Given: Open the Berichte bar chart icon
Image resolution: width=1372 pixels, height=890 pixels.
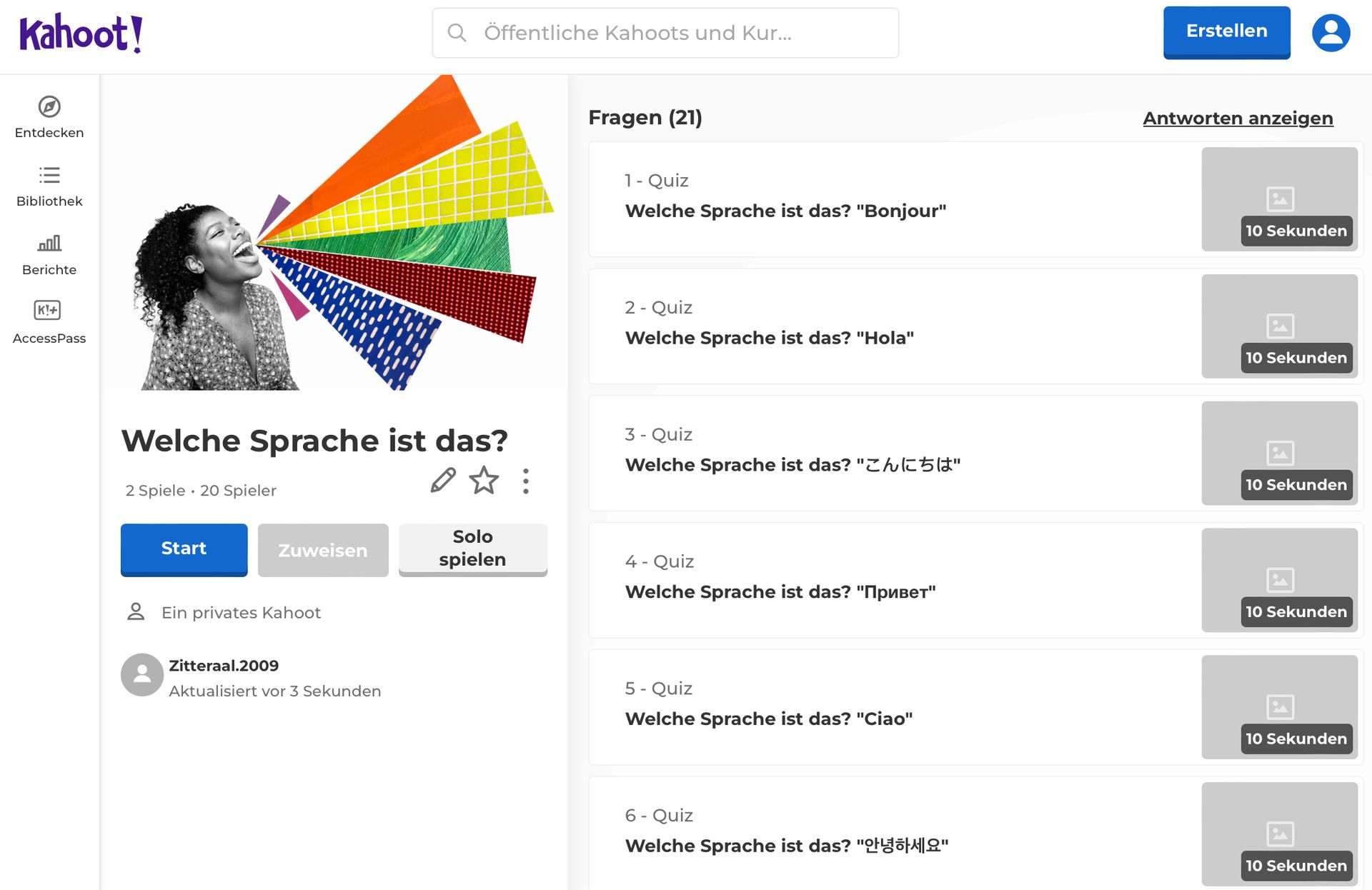Looking at the screenshot, I should [49, 244].
